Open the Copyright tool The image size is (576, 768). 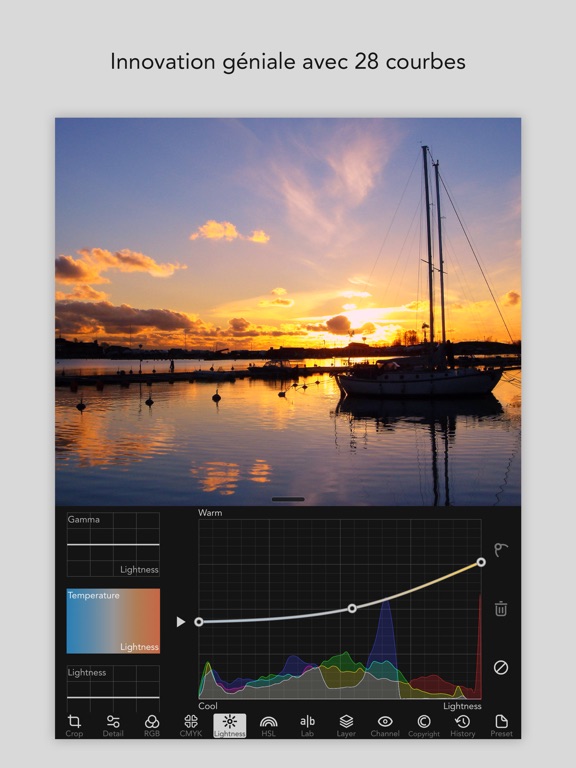click(424, 725)
